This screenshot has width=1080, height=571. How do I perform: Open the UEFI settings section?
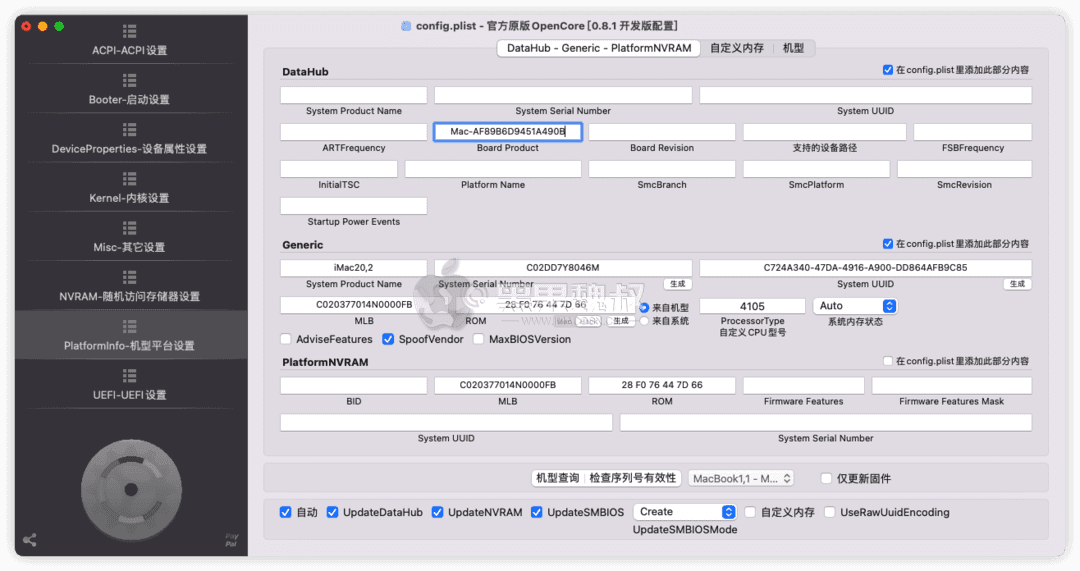coord(129,385)
